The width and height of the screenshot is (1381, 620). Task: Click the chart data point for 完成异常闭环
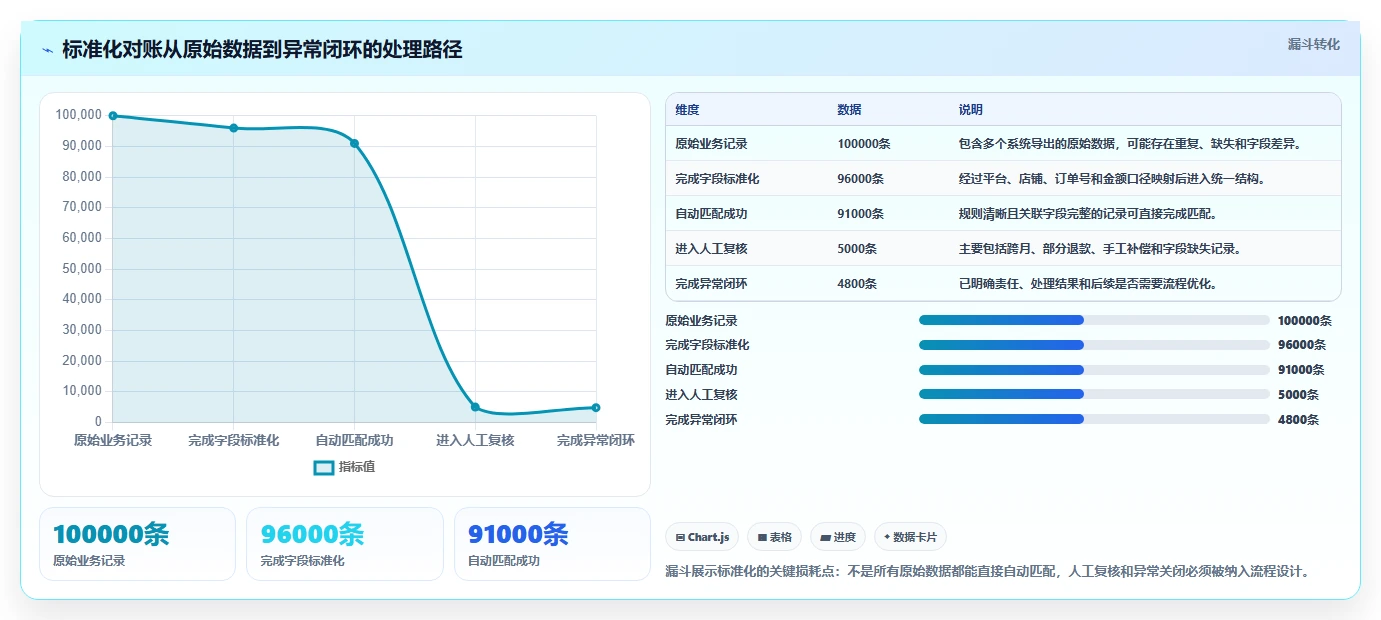pos(596,407)
